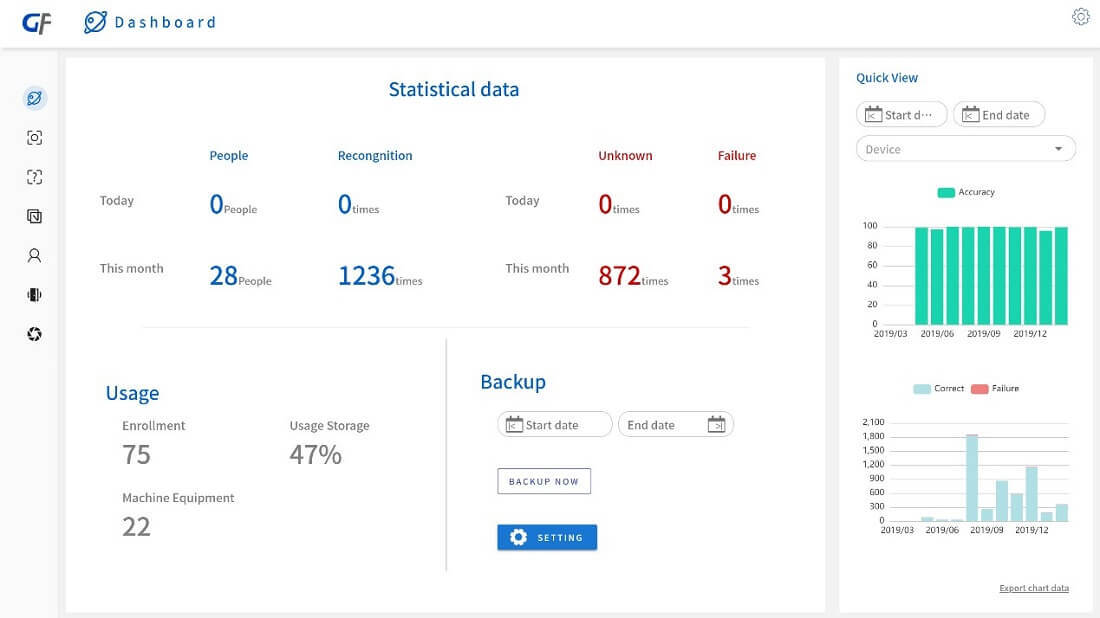The height and width of the screenshot is (618, 1100).
Task: Expand the Device dropdown in Quick View
Action: (x=965, y=149)
